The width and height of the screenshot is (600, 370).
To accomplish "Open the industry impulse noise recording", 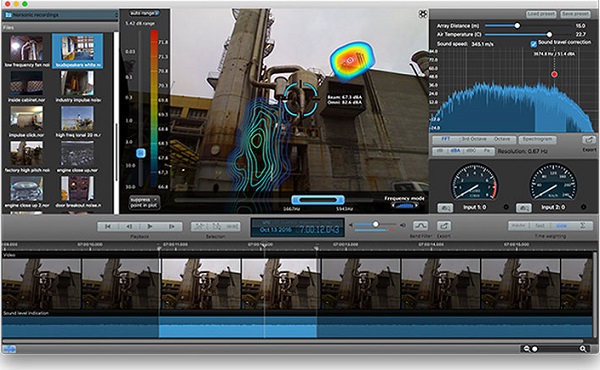I will click(78, 86).
